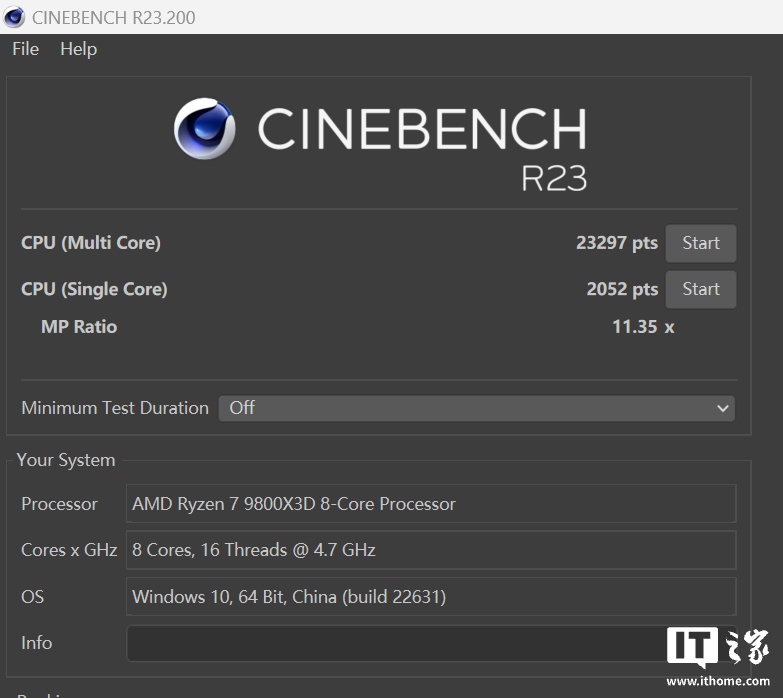Screen dimensions: 783x698
Task: Open the Minimum Test Duration dropdown
Action: coord(476,408)
